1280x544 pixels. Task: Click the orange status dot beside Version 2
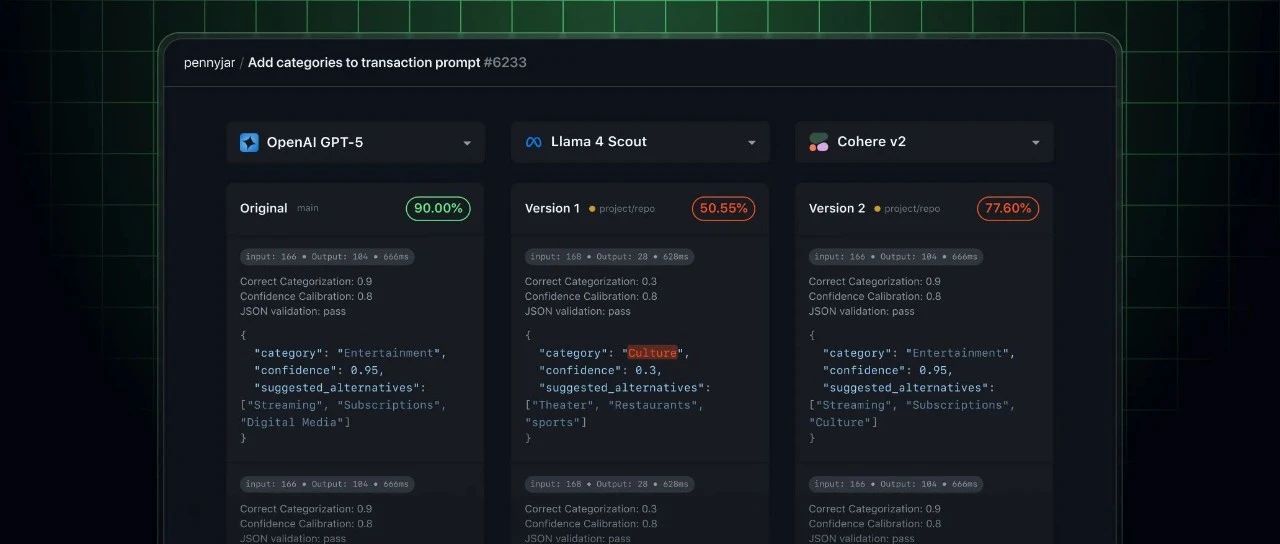point(877,209)
